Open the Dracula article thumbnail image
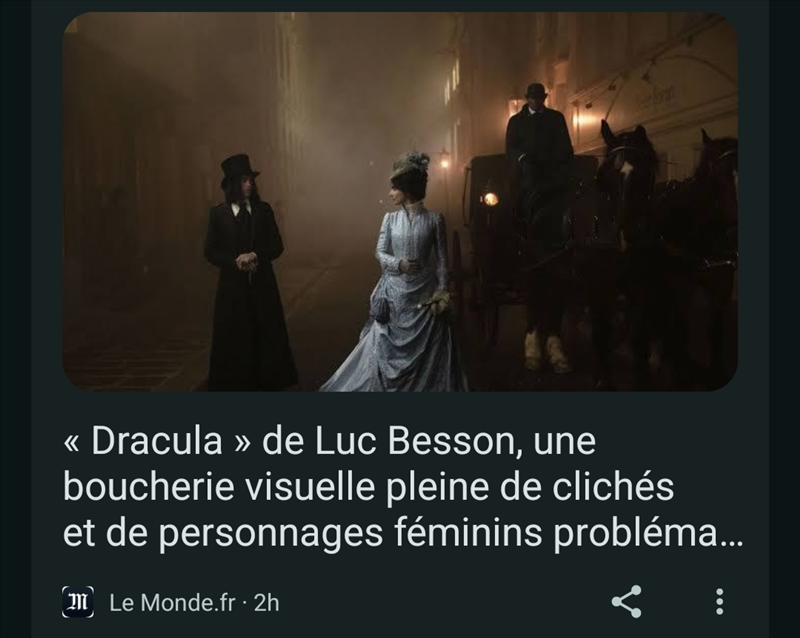This screenshot has width=800, height=638. pos(400,202)
